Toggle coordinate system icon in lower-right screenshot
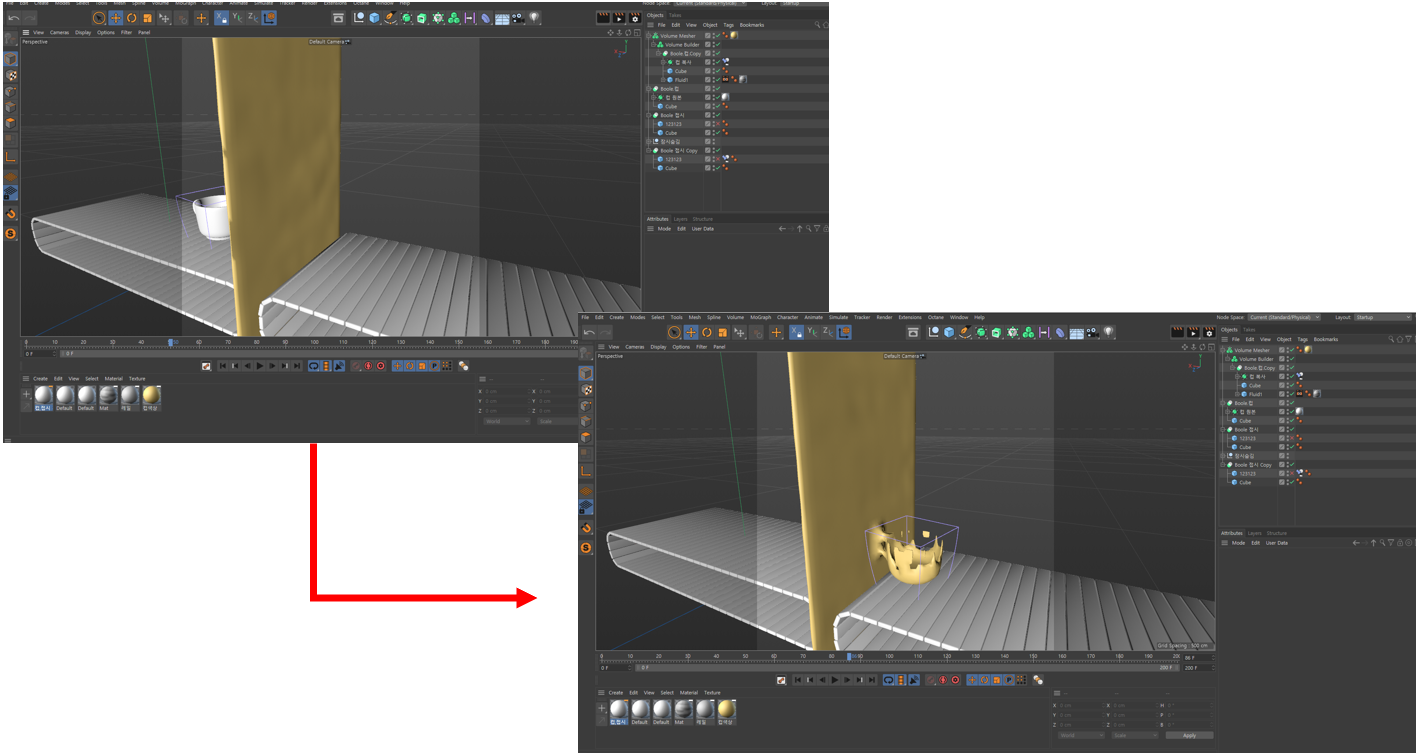This screenshot has width=1417, height=755. [x=844, y=332]
